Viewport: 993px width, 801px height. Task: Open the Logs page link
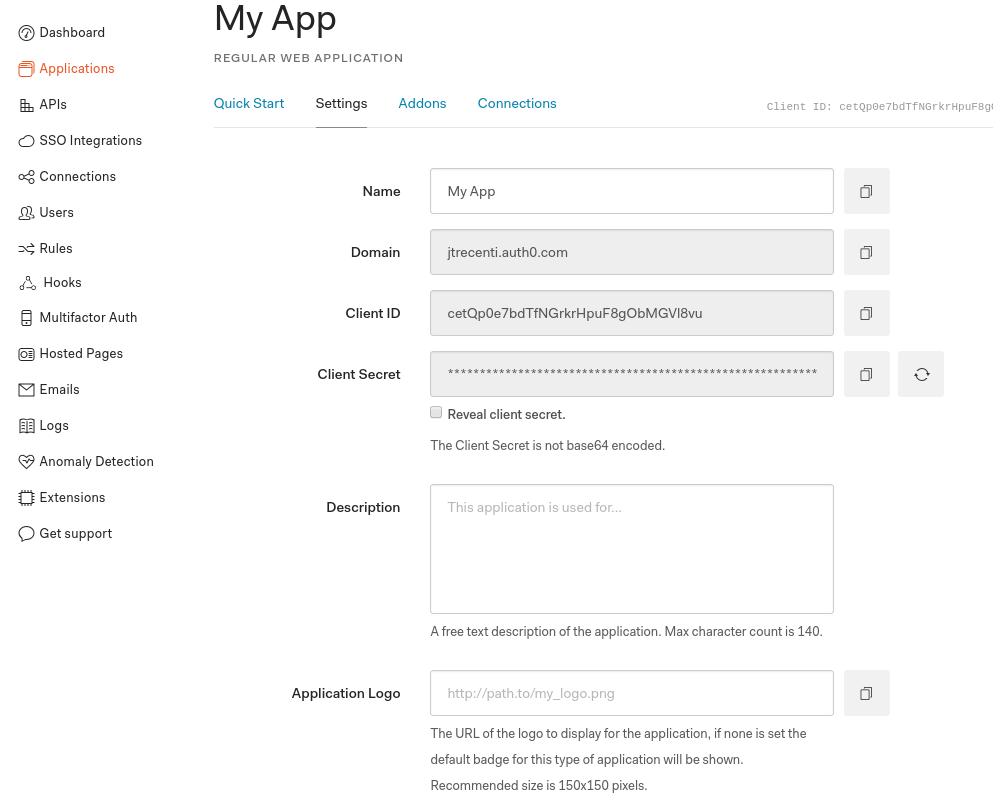coord(54,425)
